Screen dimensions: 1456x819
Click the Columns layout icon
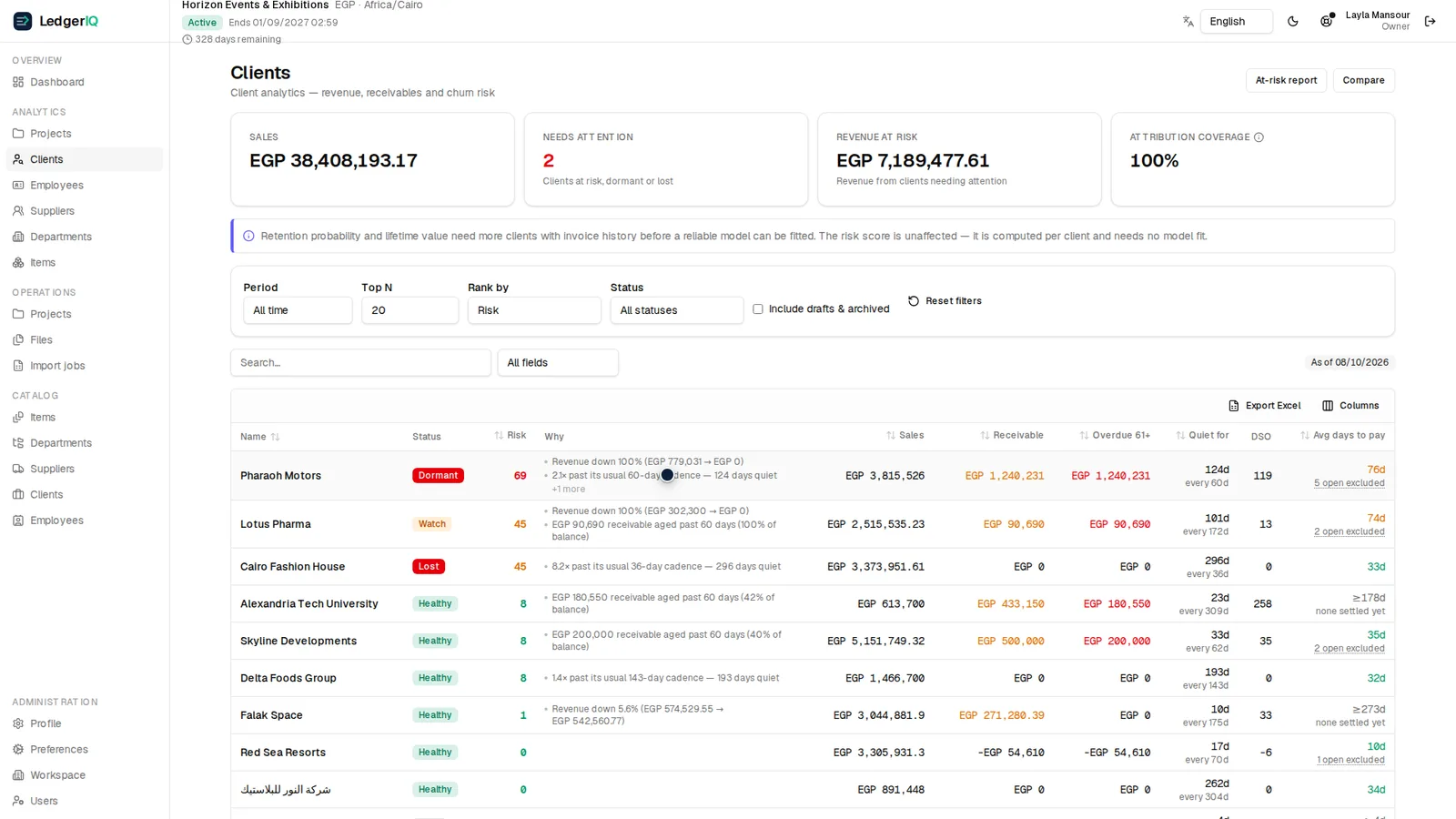[x=1328, y=406]
